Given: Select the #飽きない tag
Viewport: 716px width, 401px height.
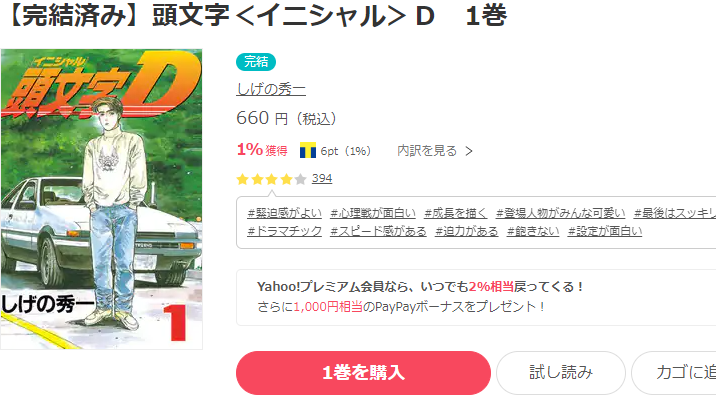Looking at the screenshot, I should (x=533, y=231).
